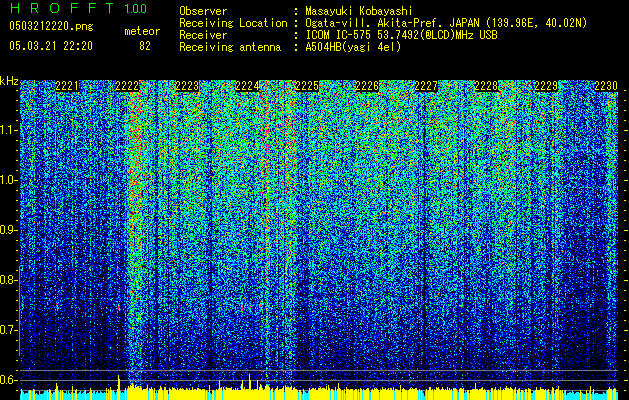This screenshot has height=400, width=629.
Task: Click the 'meteor' label
Action: [142, 31]
